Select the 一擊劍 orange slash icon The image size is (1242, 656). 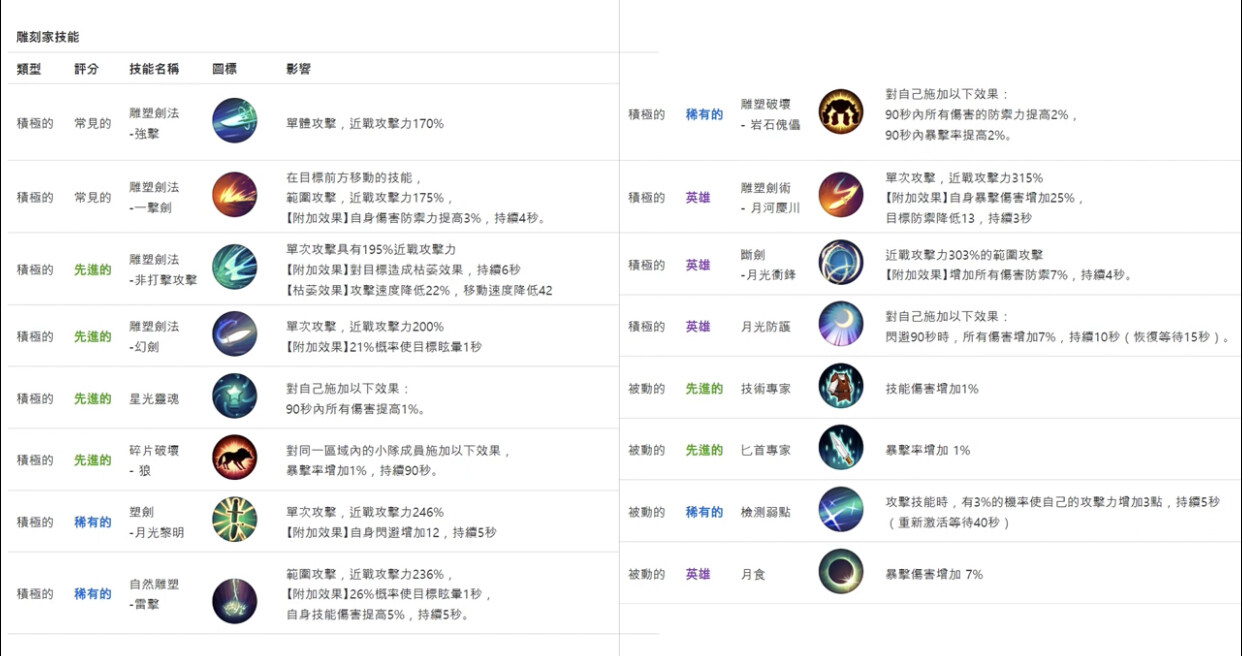(234, 194)
